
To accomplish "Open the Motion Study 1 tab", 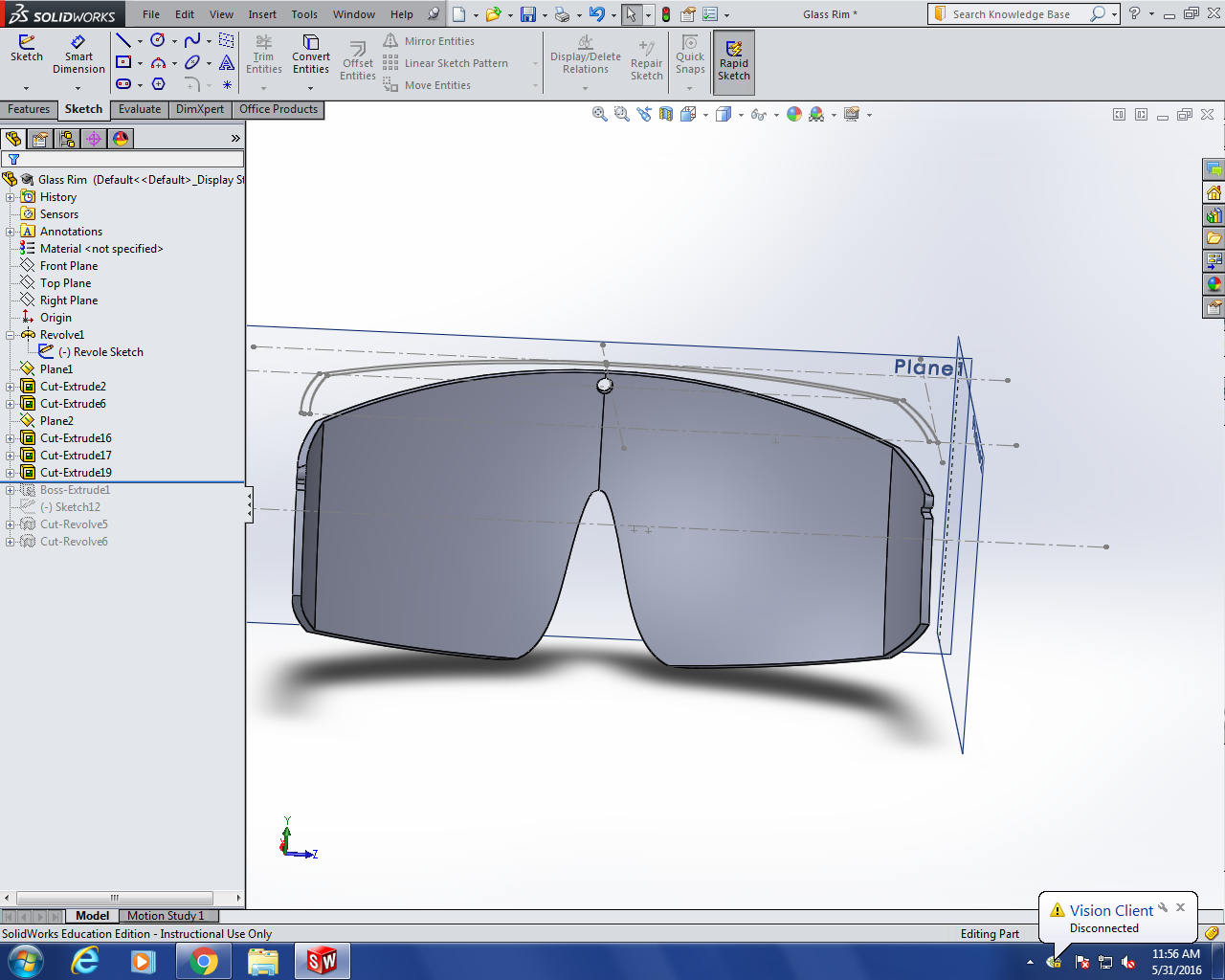I will (166, 916).
